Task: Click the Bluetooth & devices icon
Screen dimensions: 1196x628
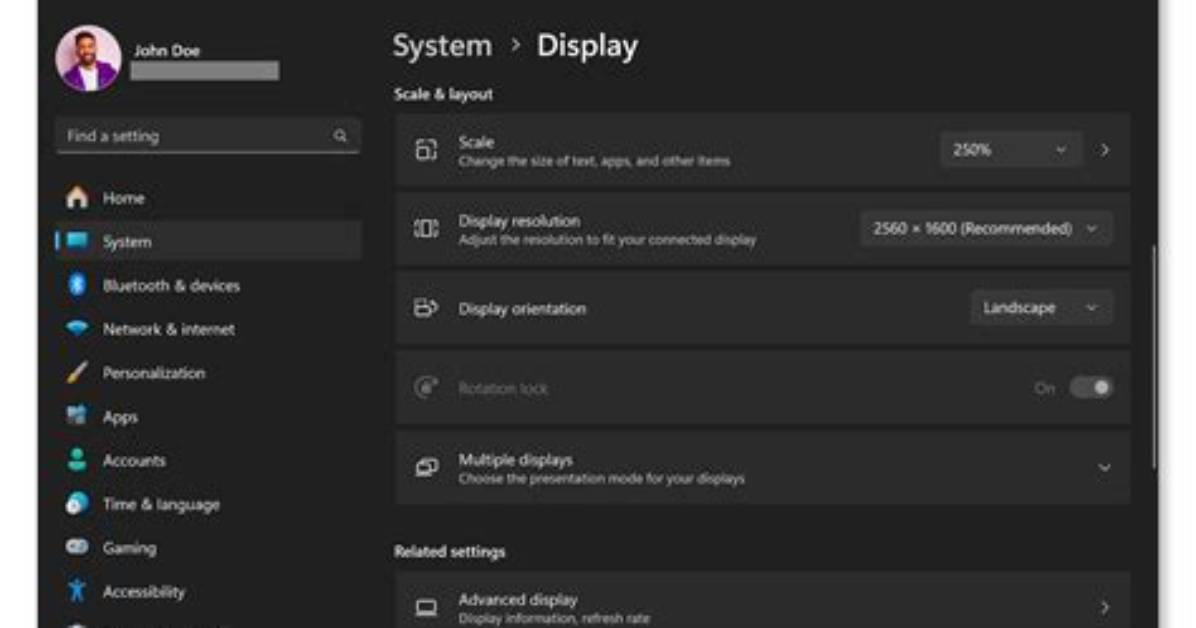Action: (77, 285)
